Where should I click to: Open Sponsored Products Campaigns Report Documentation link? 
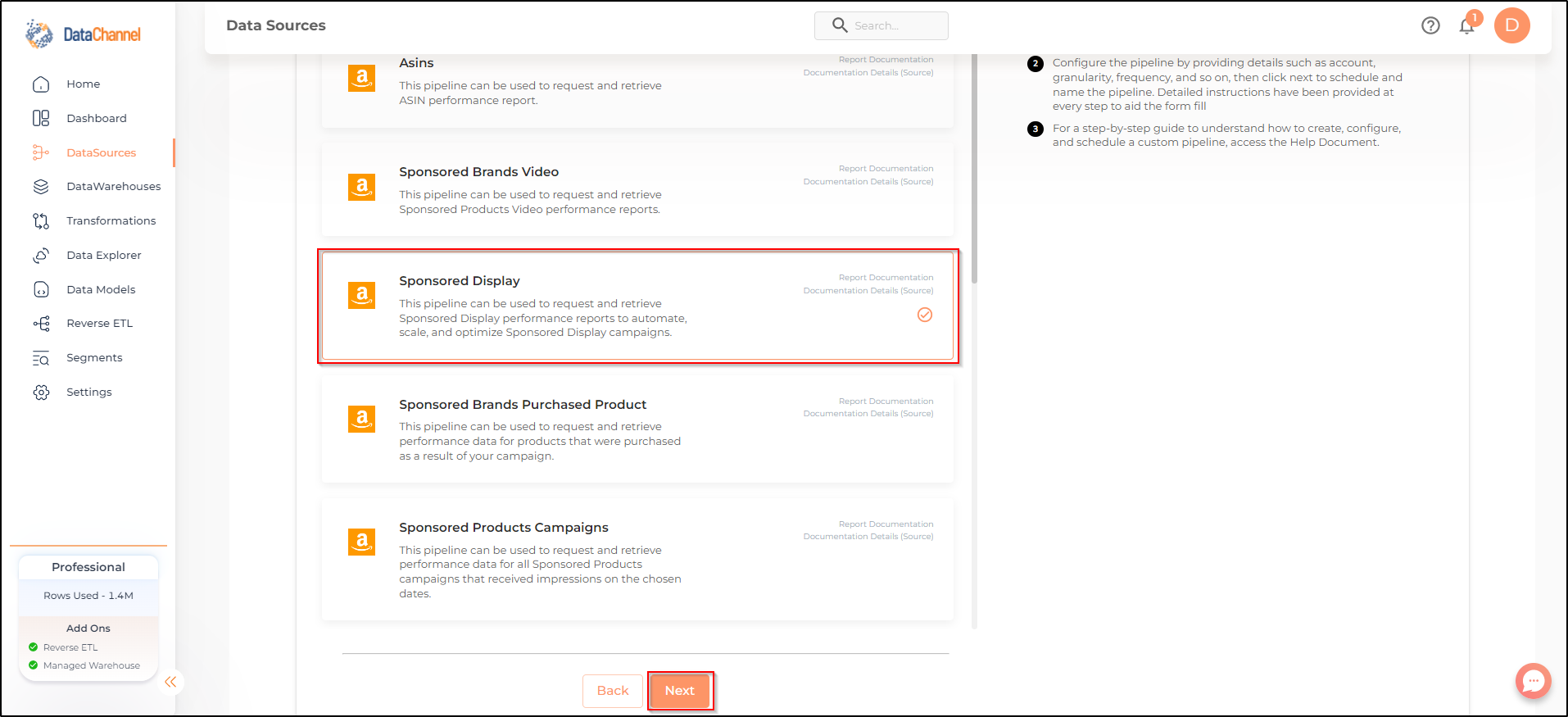tap(886, 524)
